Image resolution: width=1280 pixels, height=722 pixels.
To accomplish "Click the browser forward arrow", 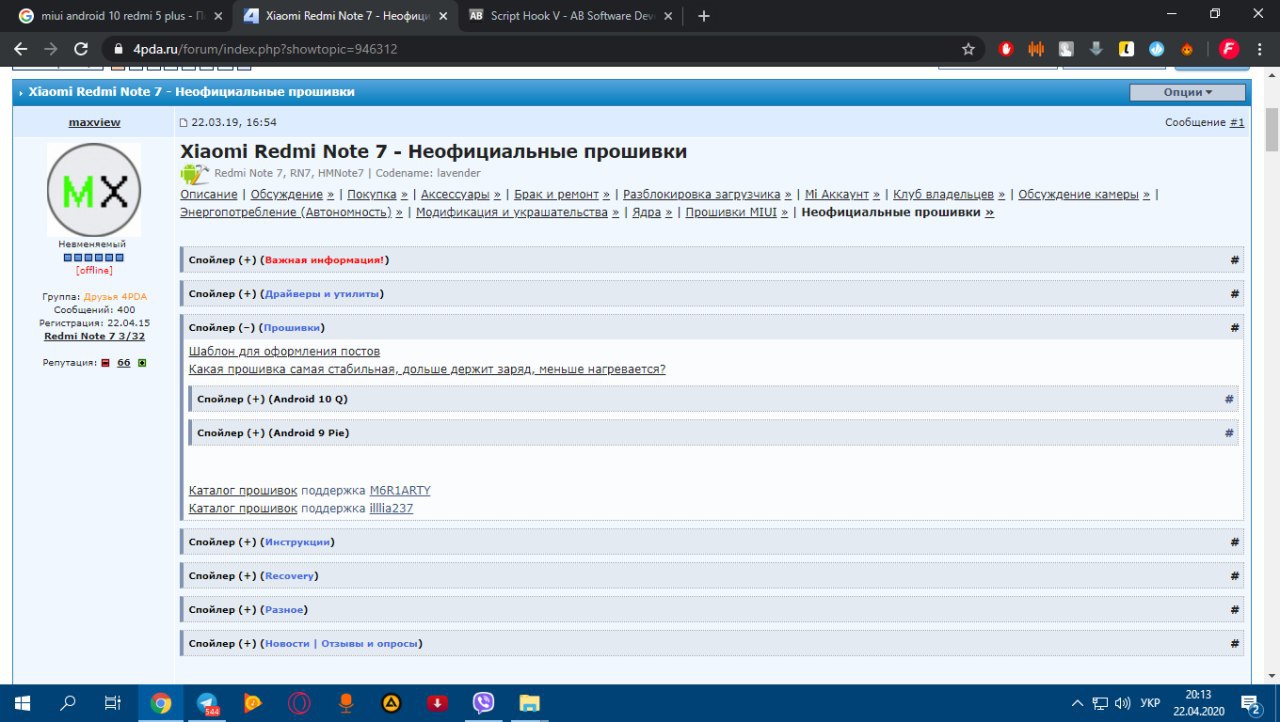I will point(51,48).
